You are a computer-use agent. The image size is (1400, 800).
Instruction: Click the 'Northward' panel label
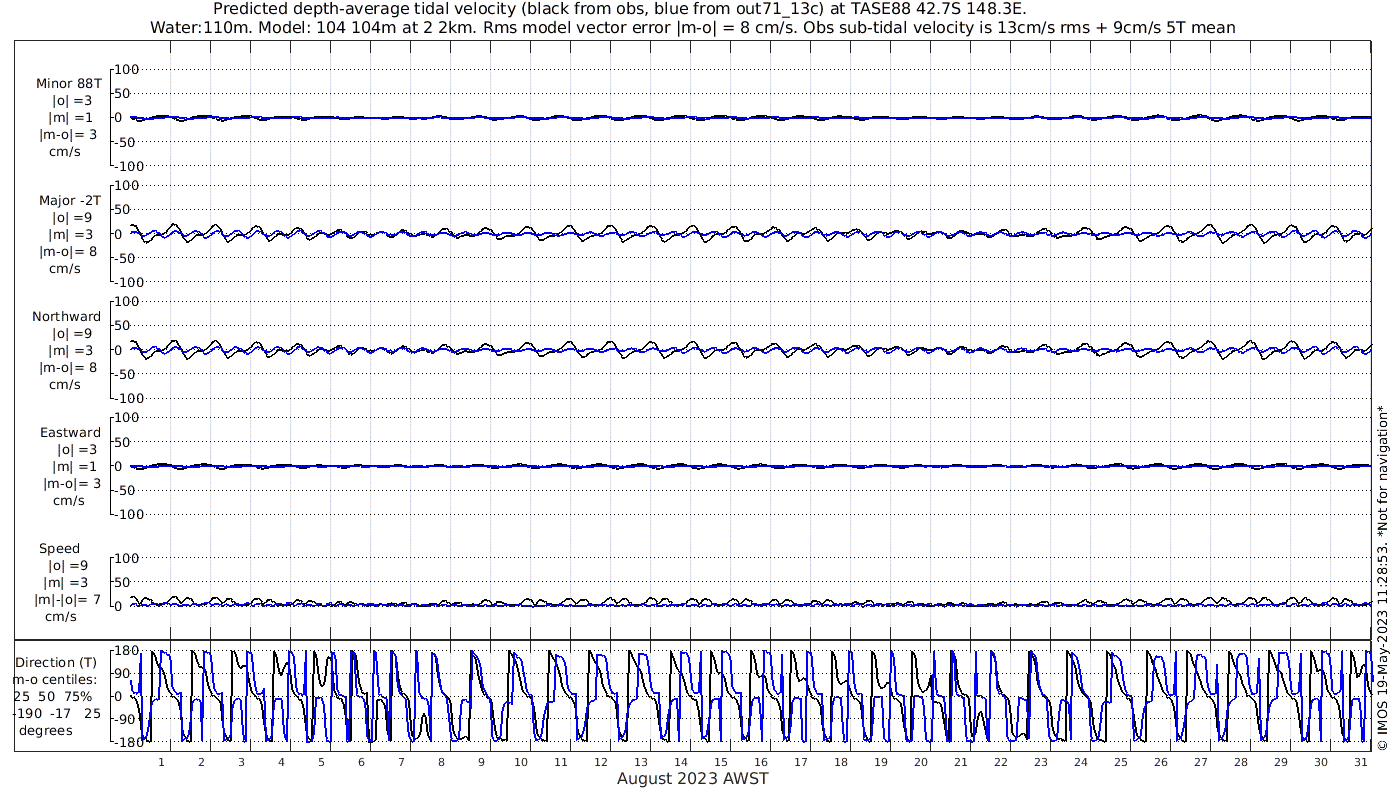[66, 317]
